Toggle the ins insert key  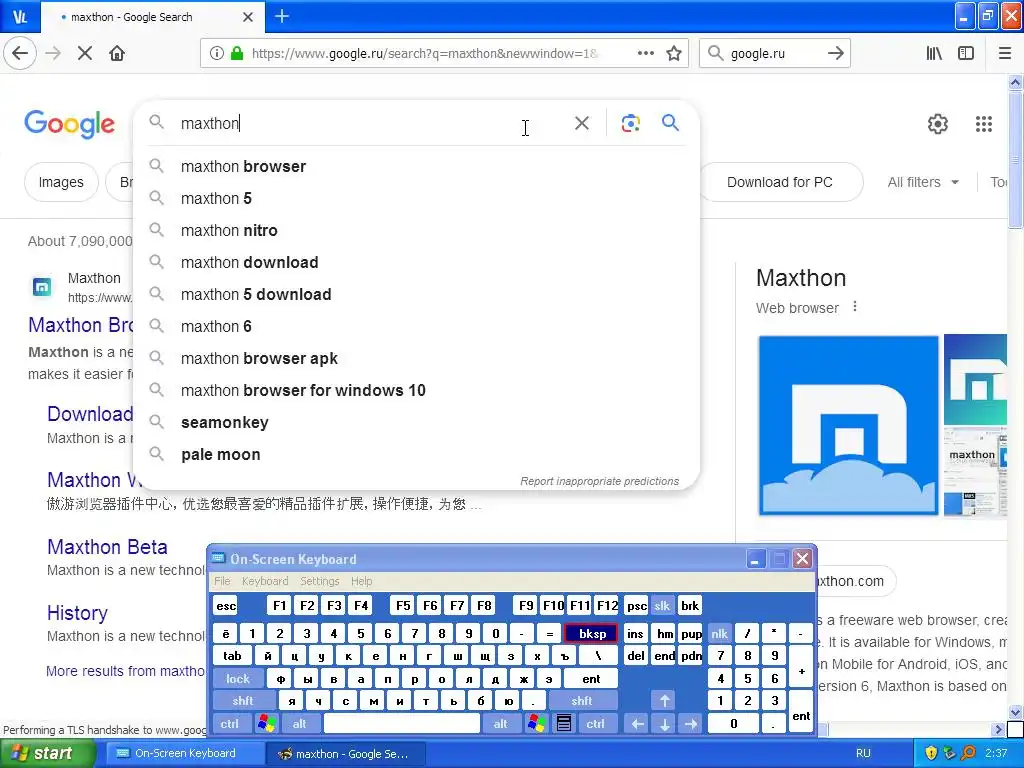[635, 633]
